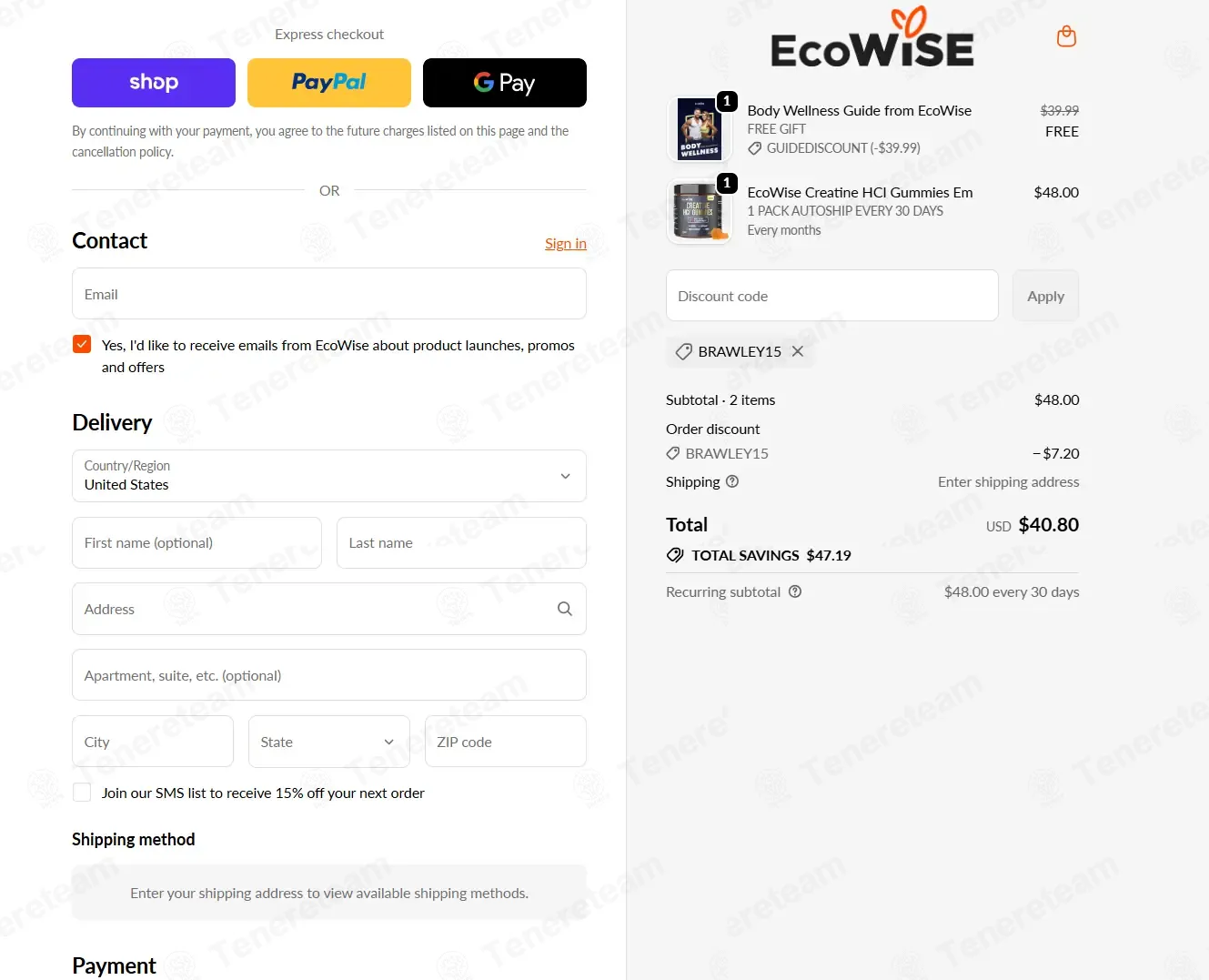
Task: Click the Sign in link
Action: click(566, 243)
